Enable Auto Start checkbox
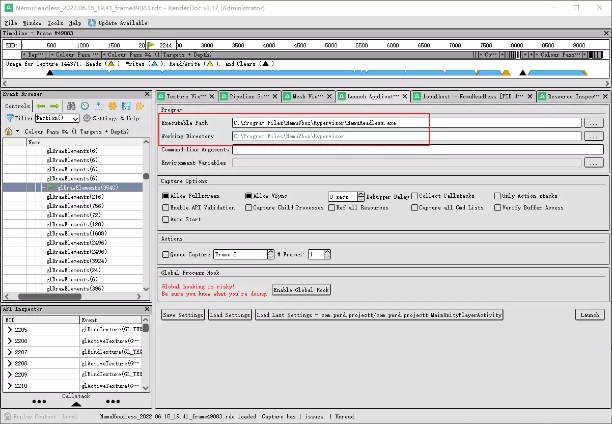Image resolution: width=612 pixels, height=424 pixels. pyautogui.click(x=165, y=219)
